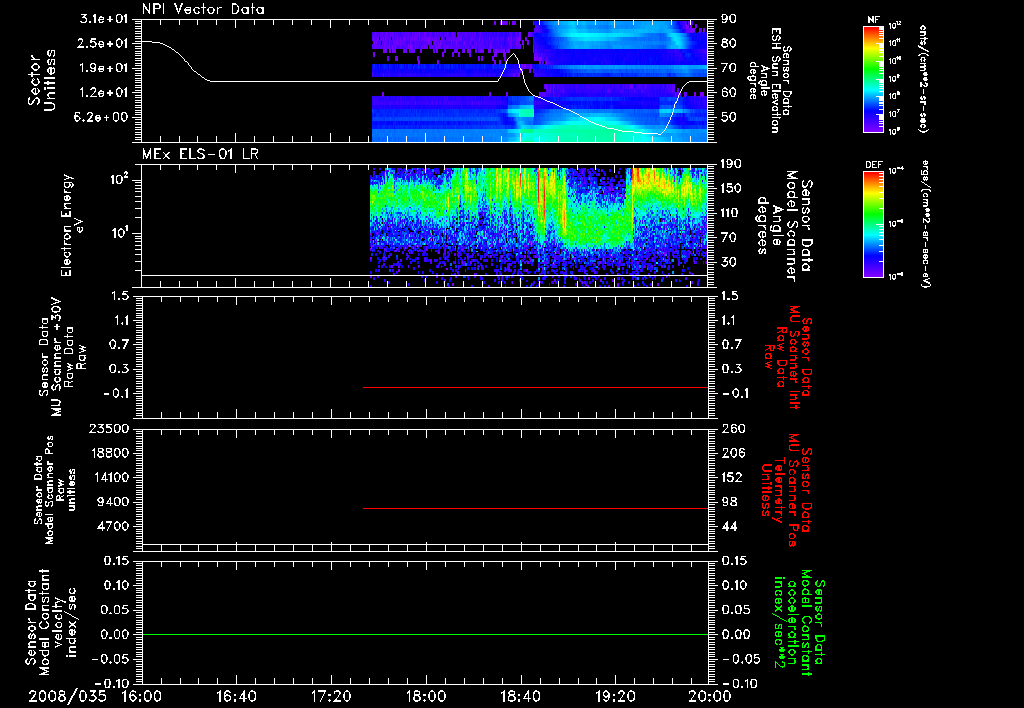Viewport: 1024px width, 708px height.
Task: Click the 'NPI Vector Data' panel title
Action: [203, 9]
